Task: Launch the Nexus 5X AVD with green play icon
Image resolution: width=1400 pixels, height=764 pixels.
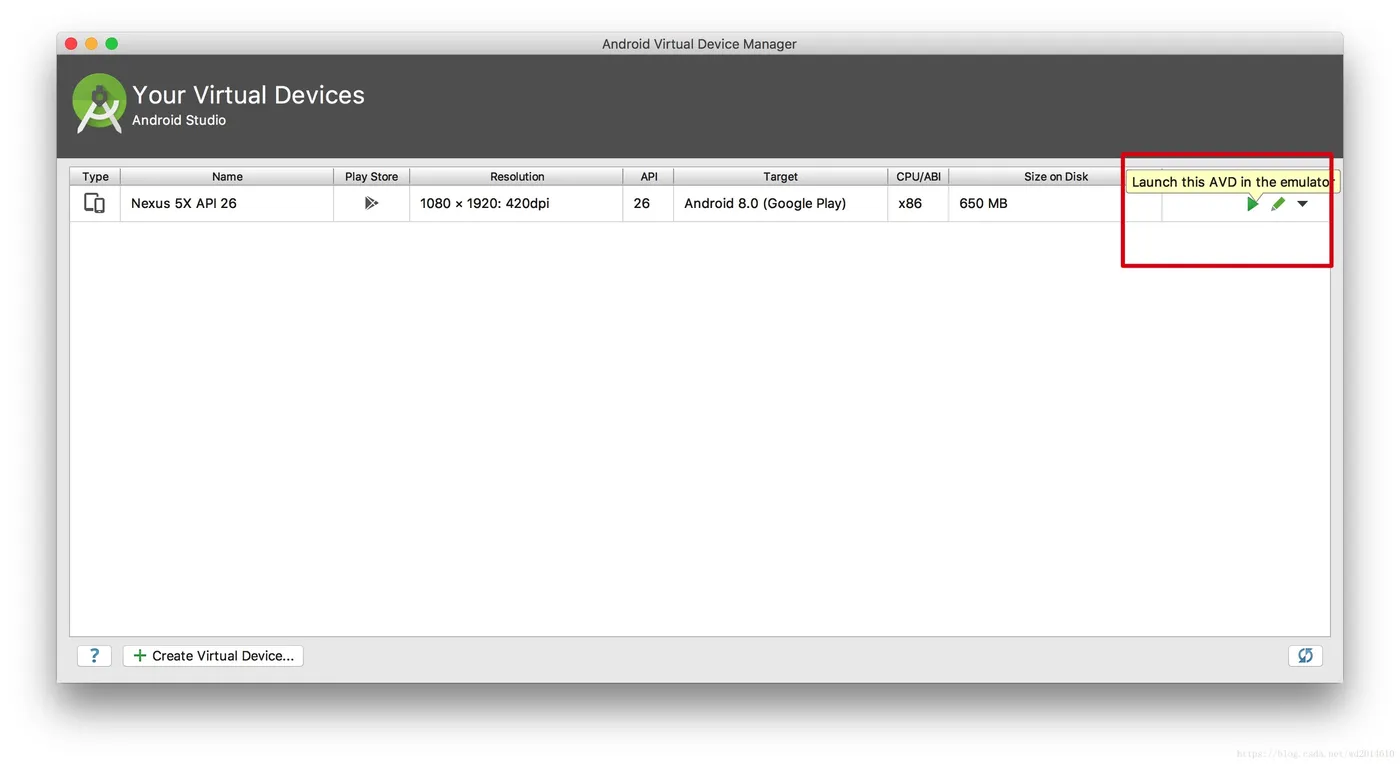Action: click(x=1252, y=204)
